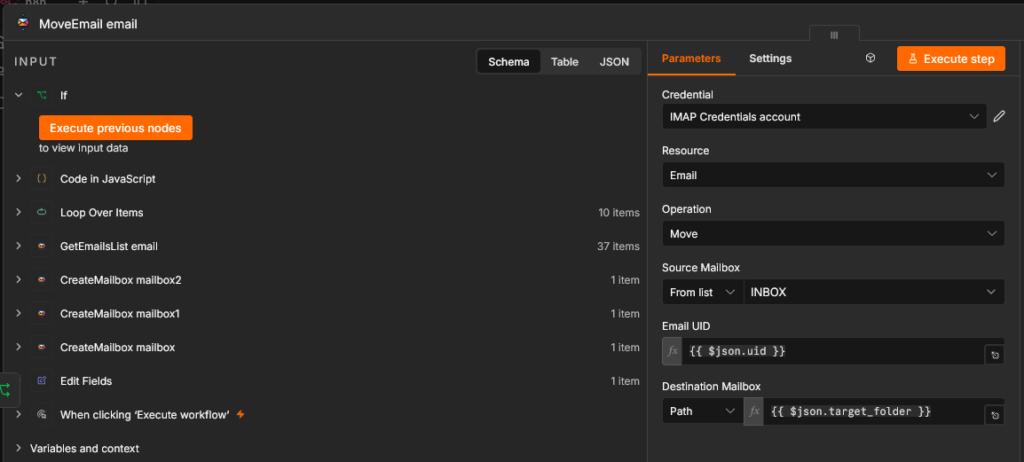Switch input view to Schema

pos(509,61)
